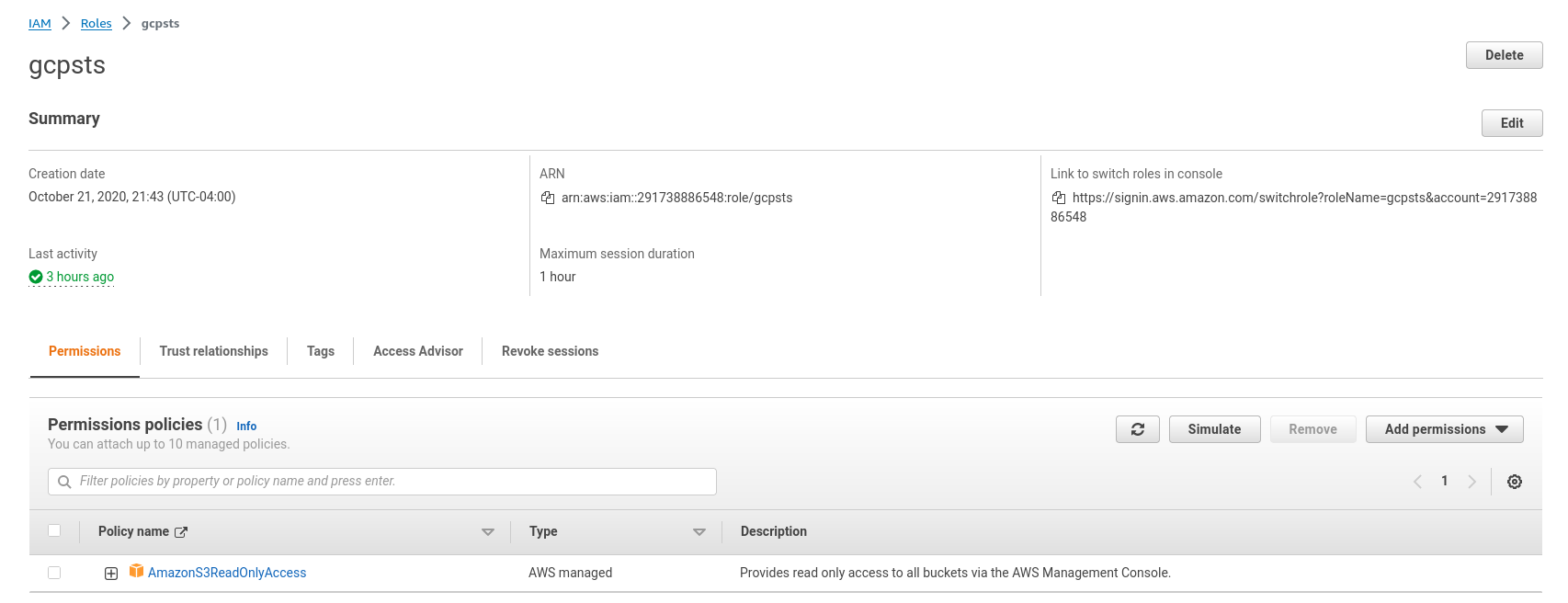
Task: Expand the AmazonS3ReadOnlyAccess policy details
Action: coord(111,574)
